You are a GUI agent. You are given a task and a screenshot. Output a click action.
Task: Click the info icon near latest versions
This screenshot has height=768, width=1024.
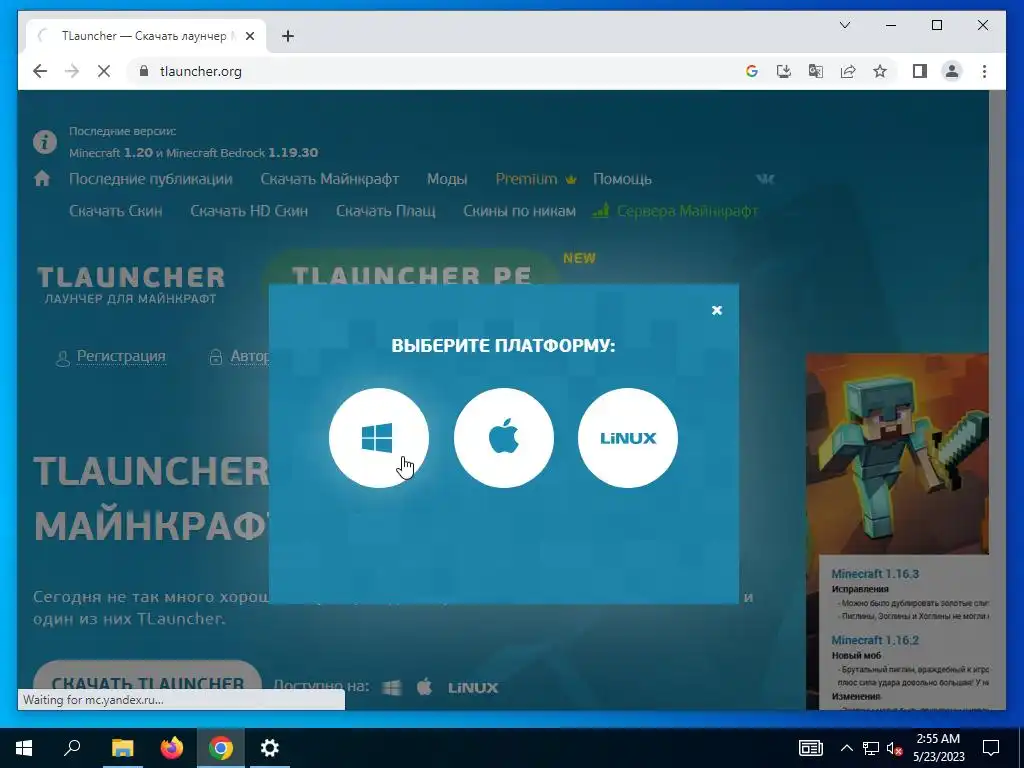(45, 141)
